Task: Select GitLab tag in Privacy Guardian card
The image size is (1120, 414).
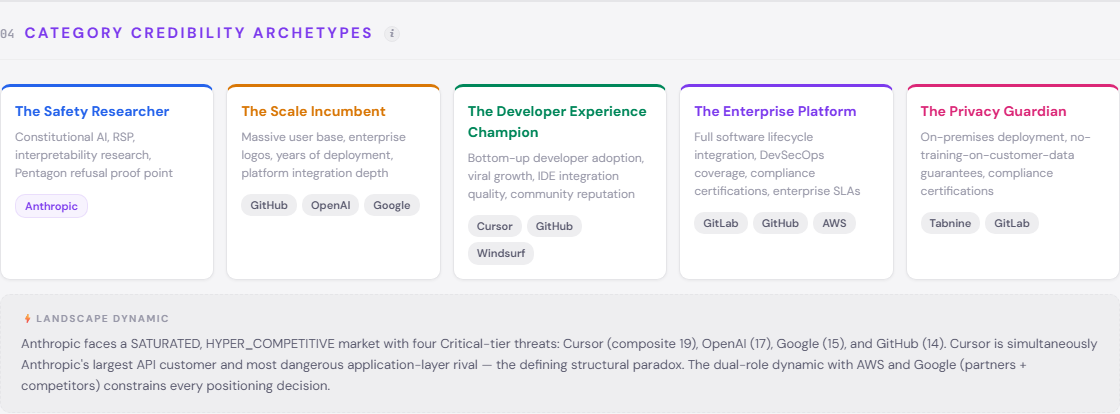Action: click(1012, 223)
